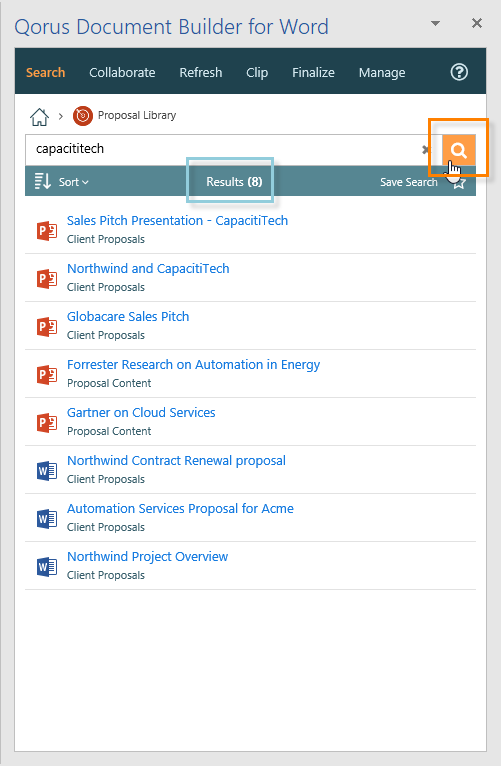Open Automation Services Proposal for Acme

[x=180, y=509]
